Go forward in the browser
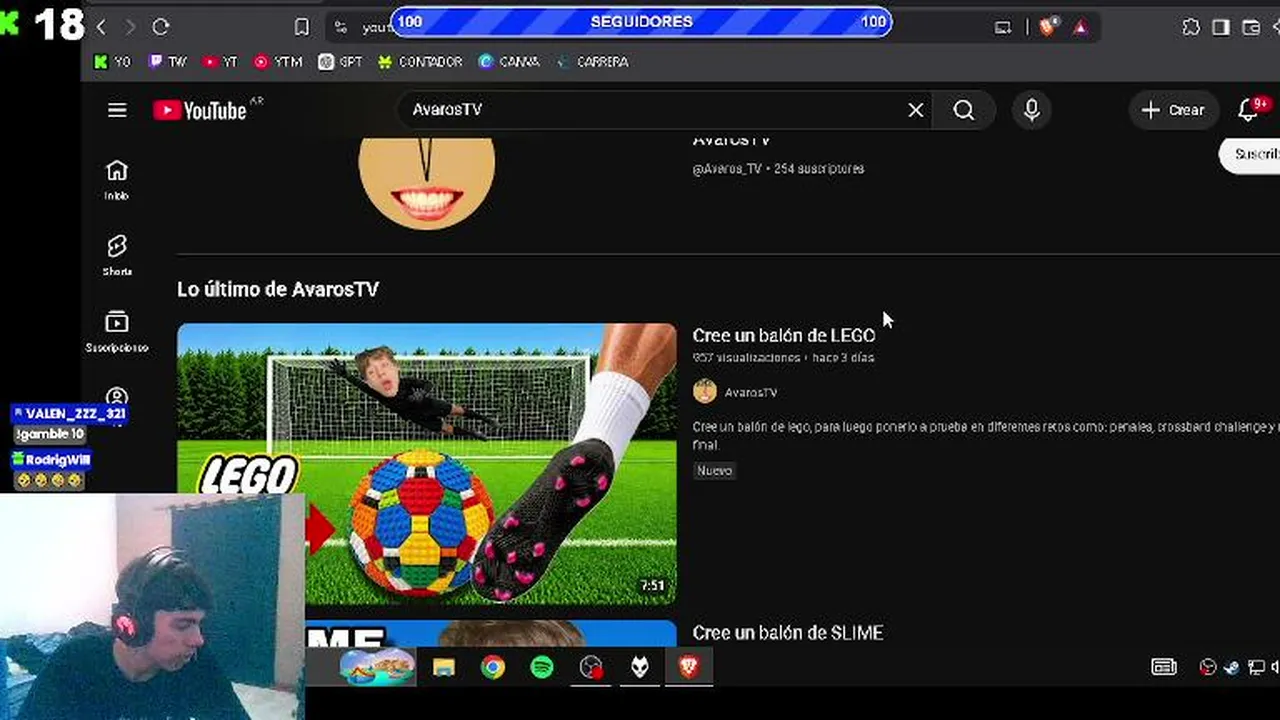This screenshot has height=720, width=1280. click(x=130, y=27)
